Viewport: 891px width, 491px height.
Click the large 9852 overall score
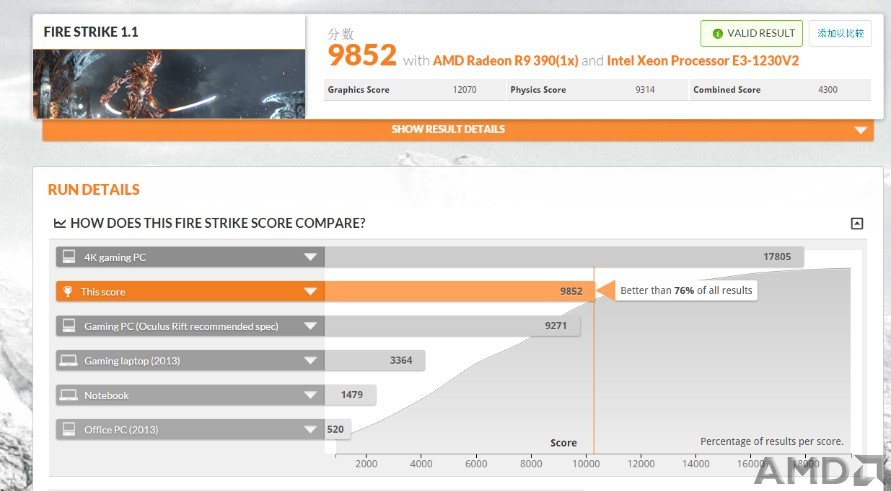(x=362, y=55)
